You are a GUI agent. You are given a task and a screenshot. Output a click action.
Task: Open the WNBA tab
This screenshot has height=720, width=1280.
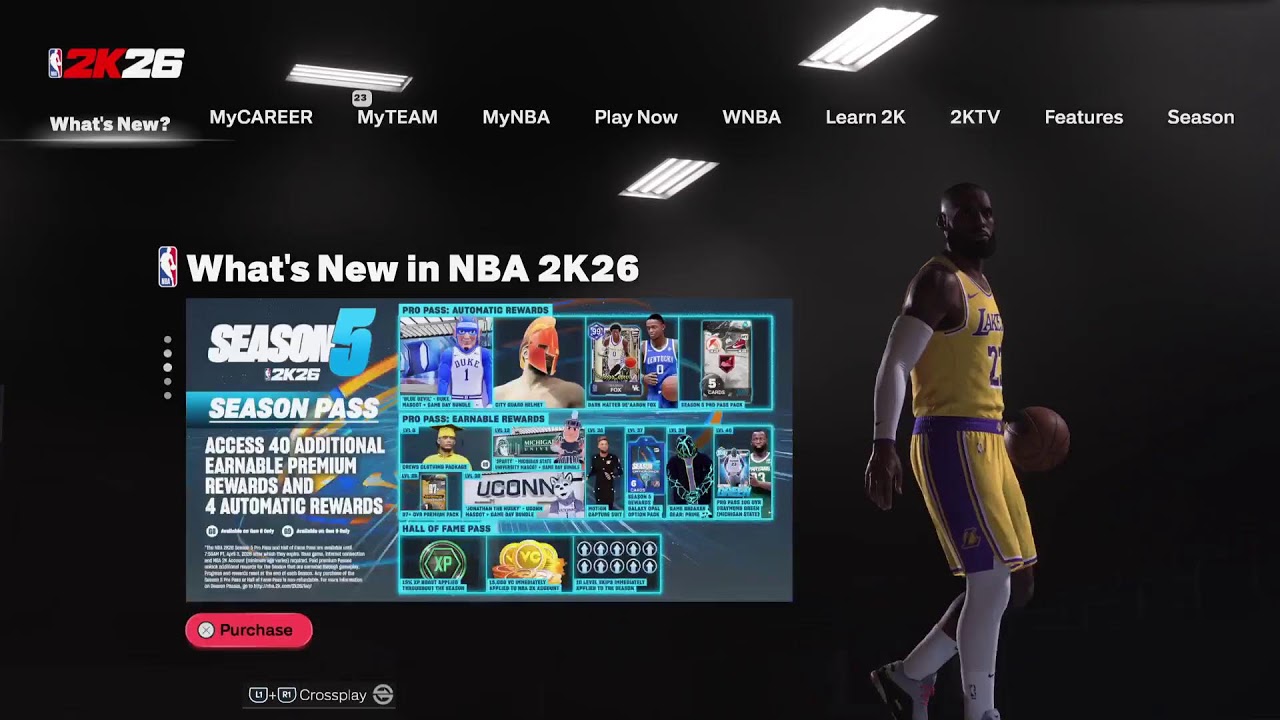[x=751, y=117]
